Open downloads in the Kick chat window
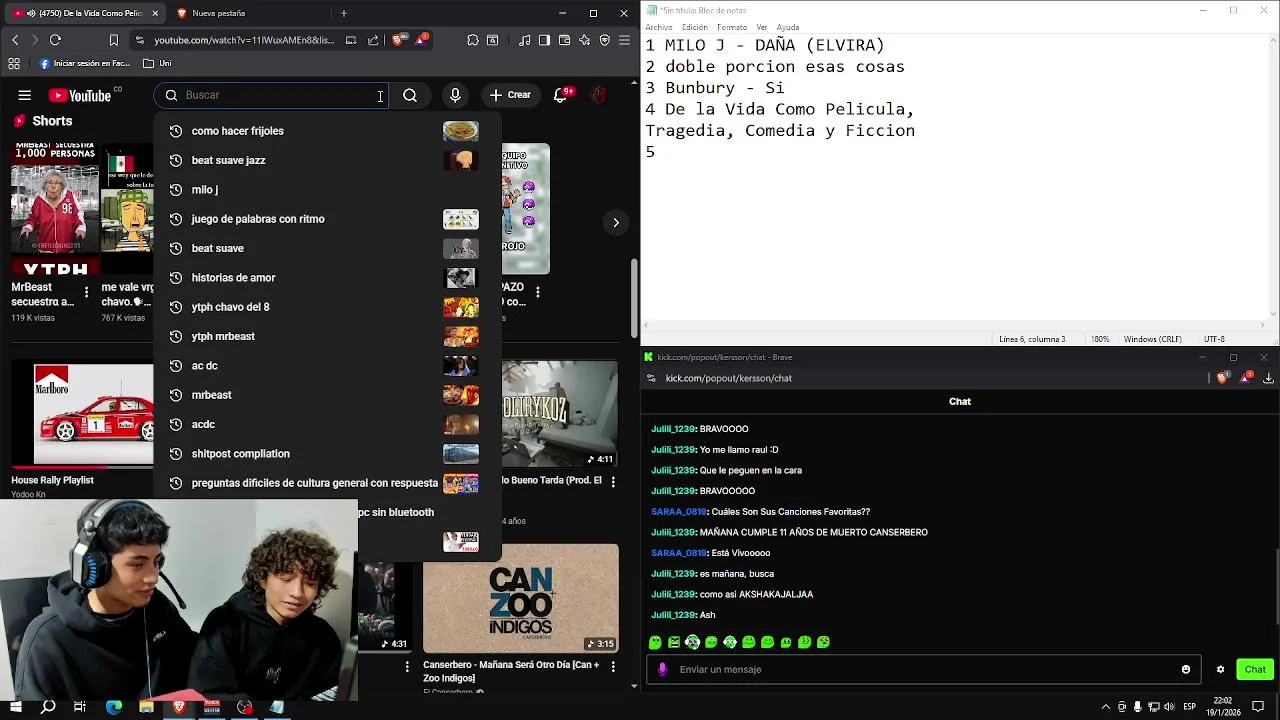The height and width of the screenshot is (720, 1280). tap(1268, 378)
